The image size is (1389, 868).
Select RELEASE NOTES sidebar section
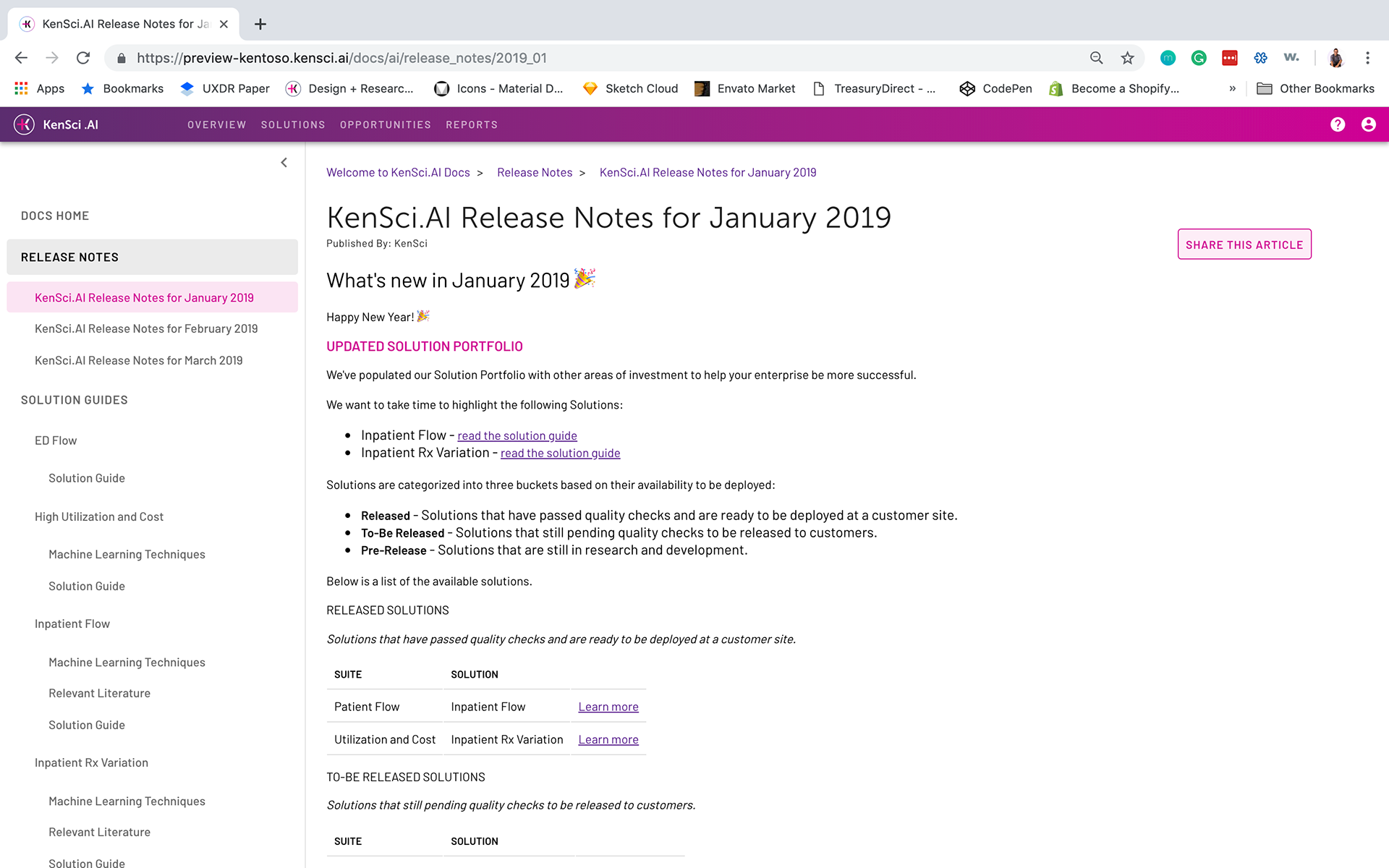[152, 257]
